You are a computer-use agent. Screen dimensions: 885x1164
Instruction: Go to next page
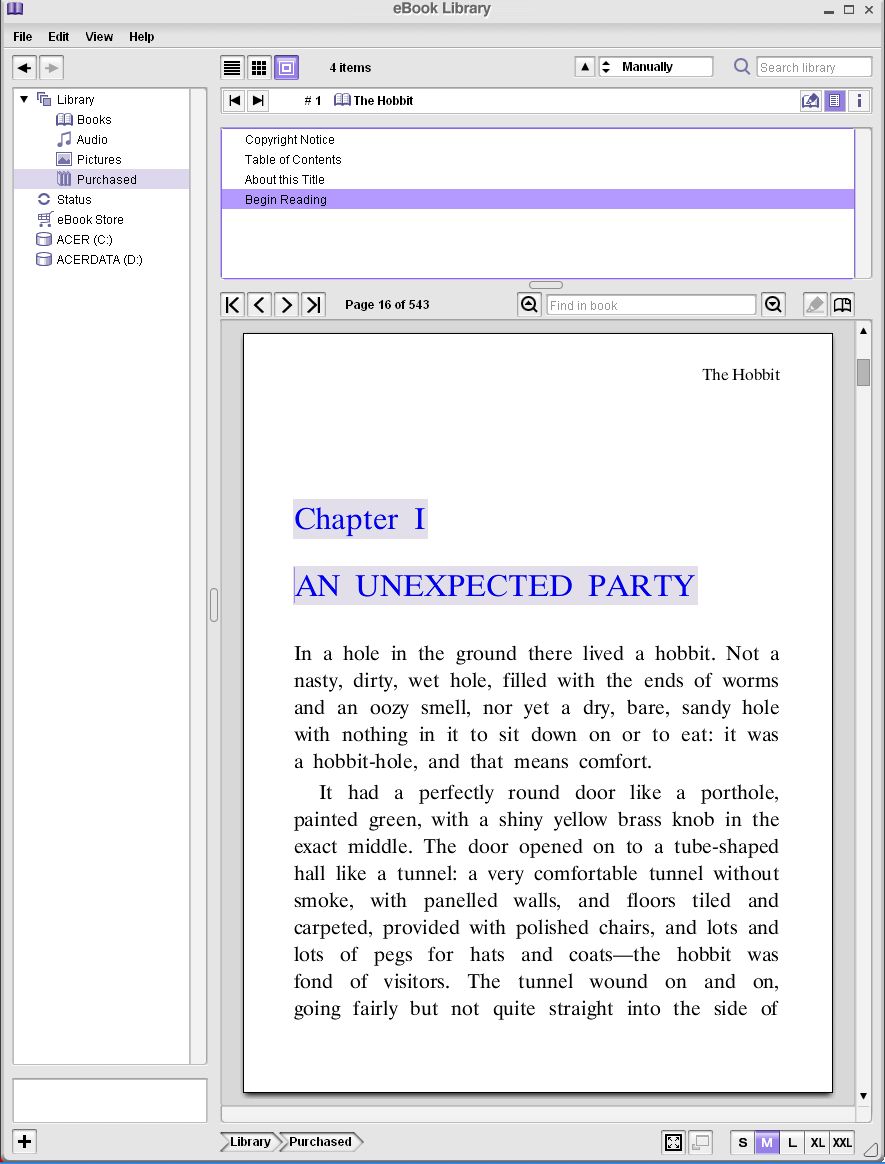point(287,304)
